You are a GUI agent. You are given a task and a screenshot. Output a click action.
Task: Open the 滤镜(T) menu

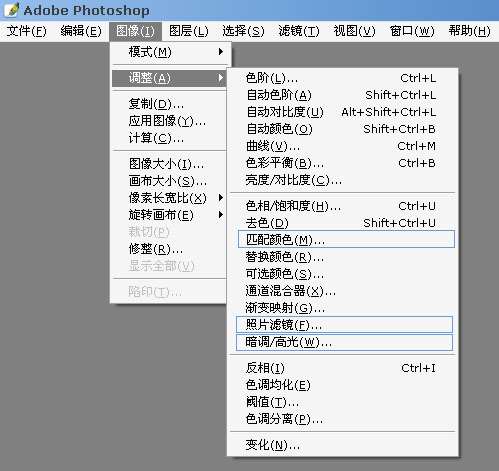click(x=299, y=31)
